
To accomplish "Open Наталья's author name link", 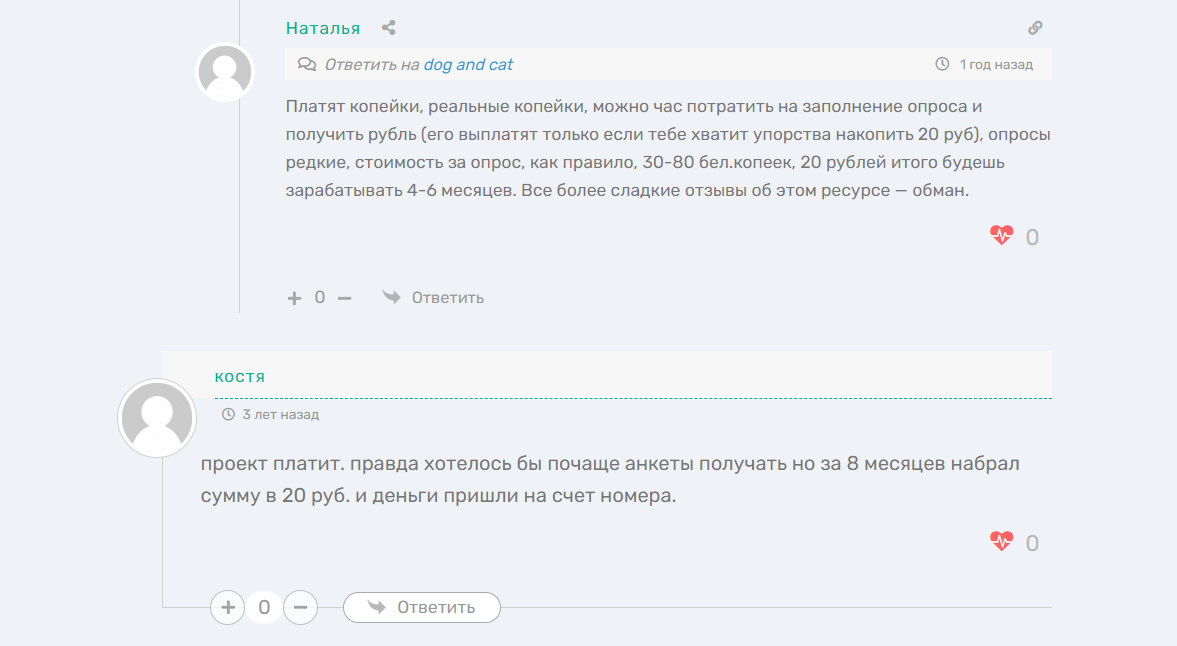I will (322, 28).
